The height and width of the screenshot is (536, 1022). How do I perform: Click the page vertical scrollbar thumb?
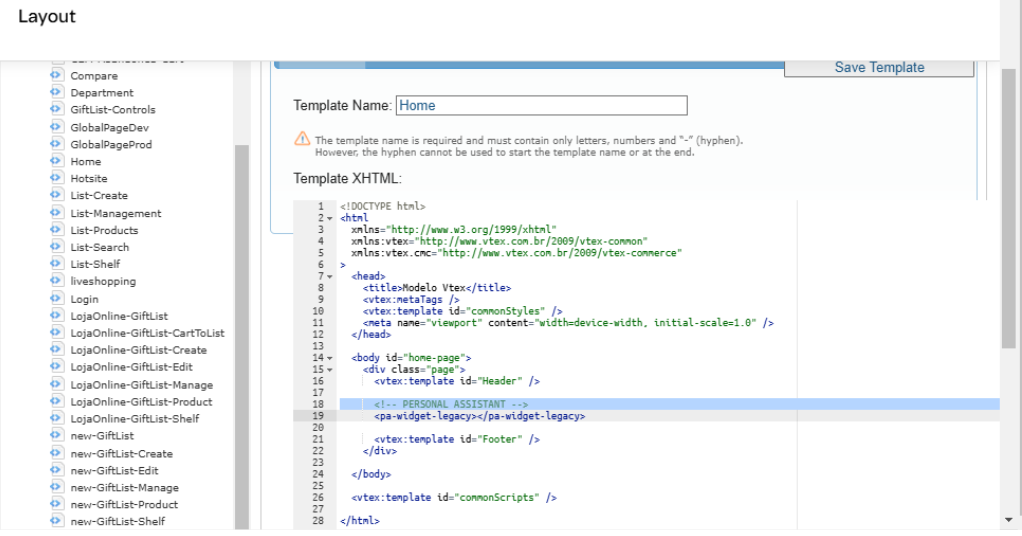click(x=1008, y=209)
